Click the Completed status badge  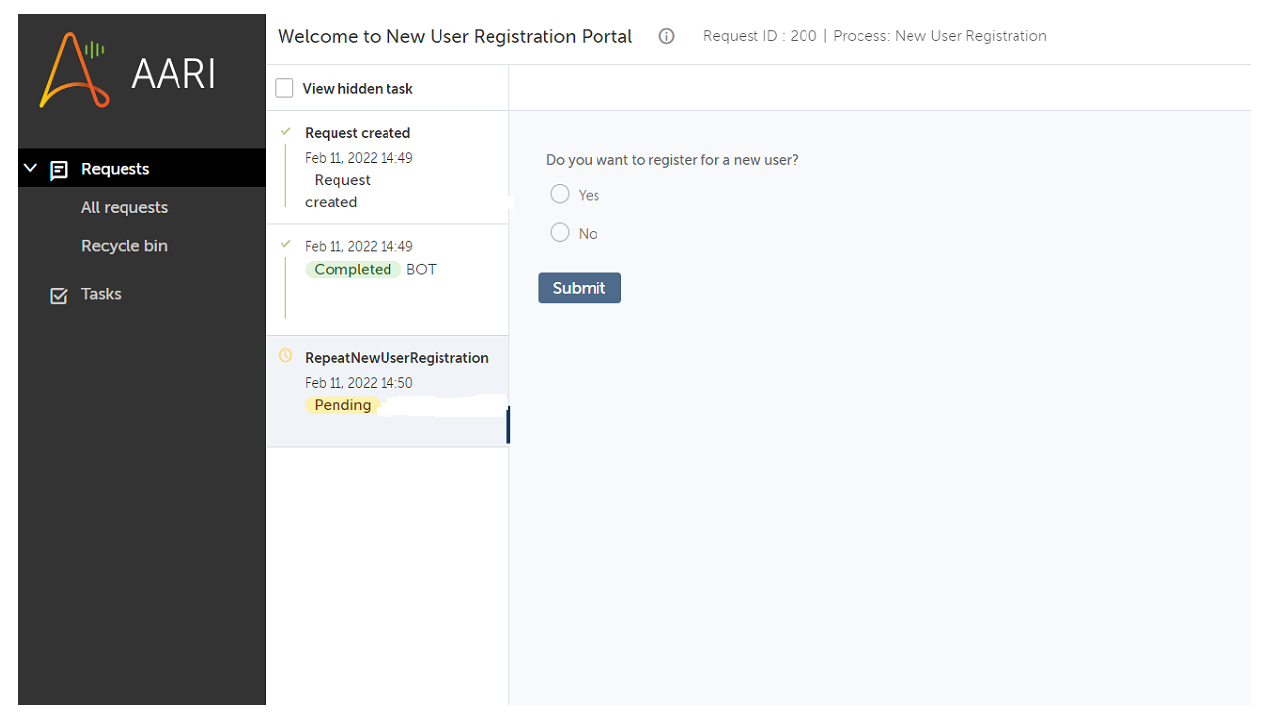(352, 270)
